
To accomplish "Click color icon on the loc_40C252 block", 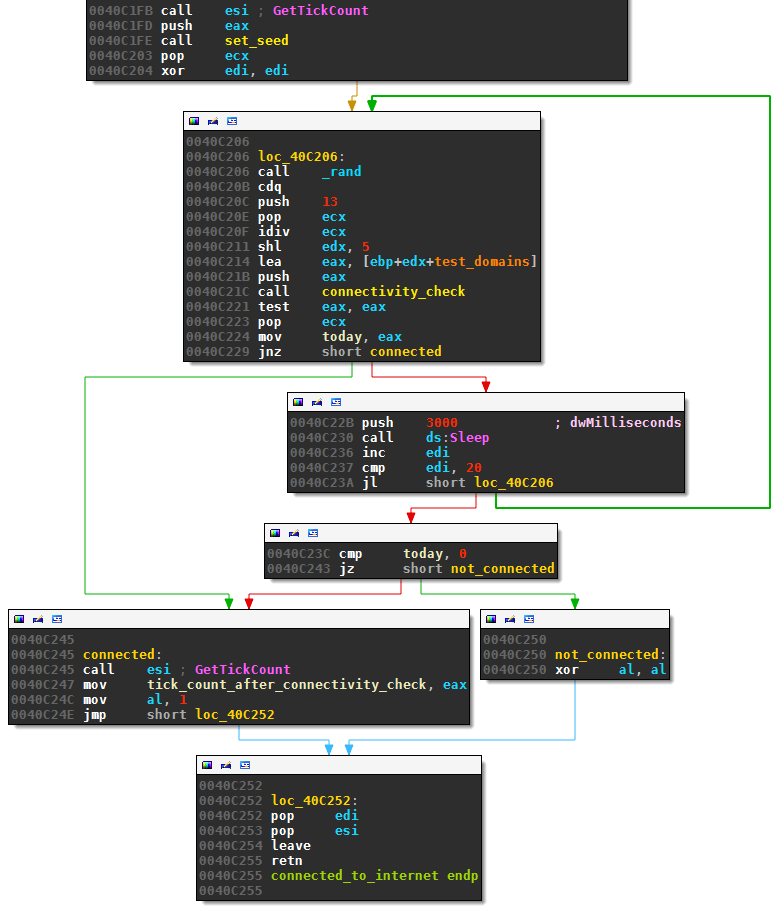I will click(207, 765).
